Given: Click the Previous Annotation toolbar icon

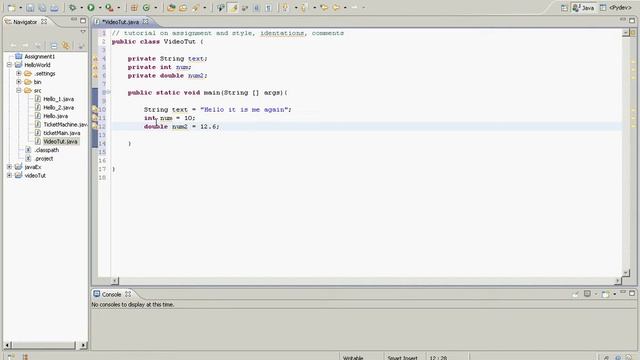Looking at the screenshot, I should coord(304,7).
